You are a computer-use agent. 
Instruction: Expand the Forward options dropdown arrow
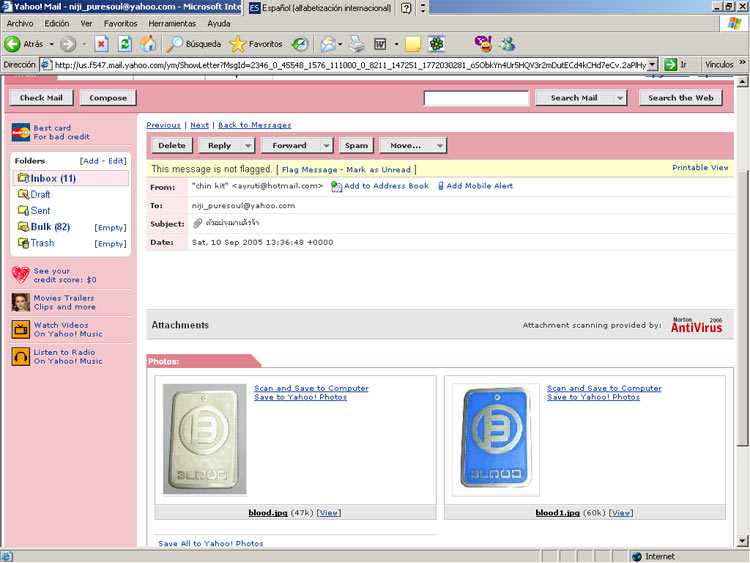326,145
